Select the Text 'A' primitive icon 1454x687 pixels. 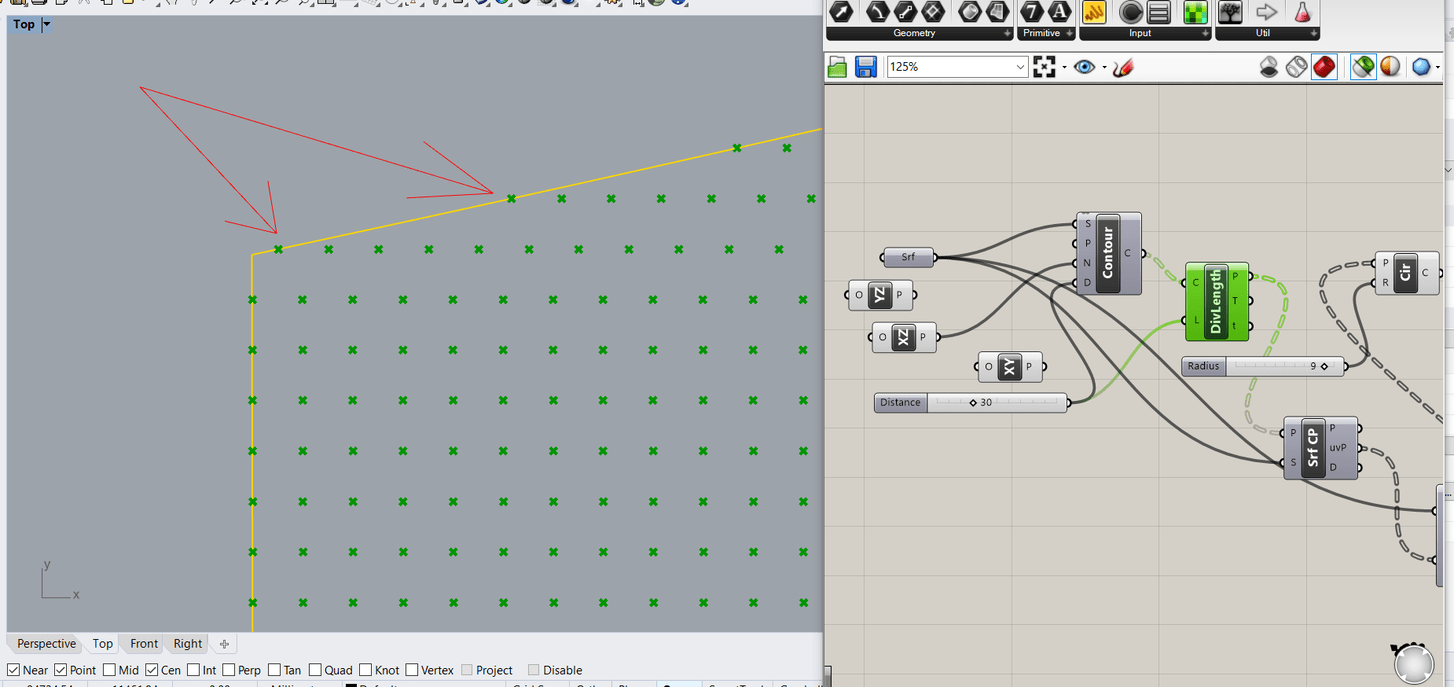pyautogui.click(x=1060, y=12)
